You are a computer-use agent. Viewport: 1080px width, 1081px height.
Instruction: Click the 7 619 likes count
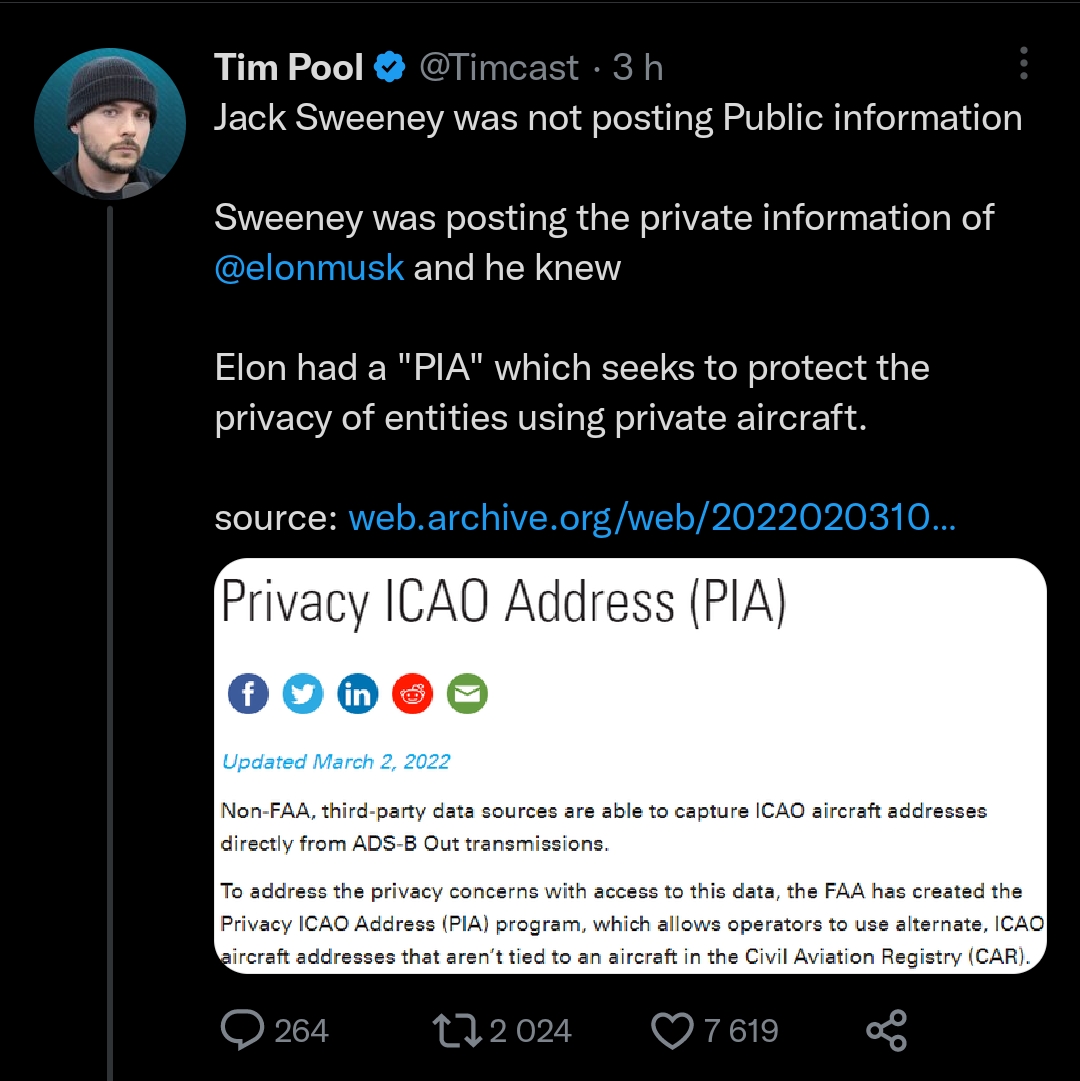(741, 1031)
